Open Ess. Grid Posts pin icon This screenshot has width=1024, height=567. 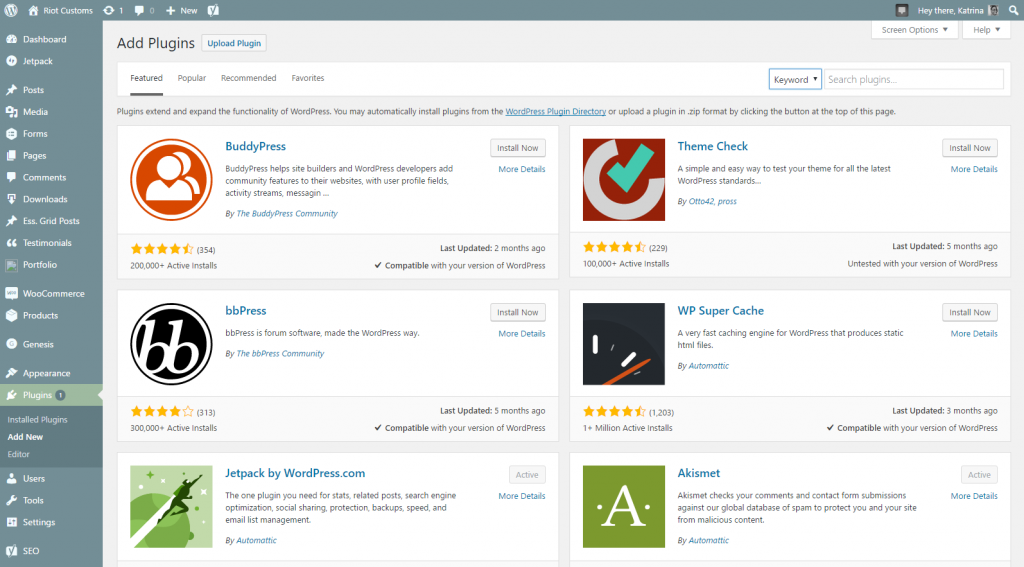coord(12,221)
